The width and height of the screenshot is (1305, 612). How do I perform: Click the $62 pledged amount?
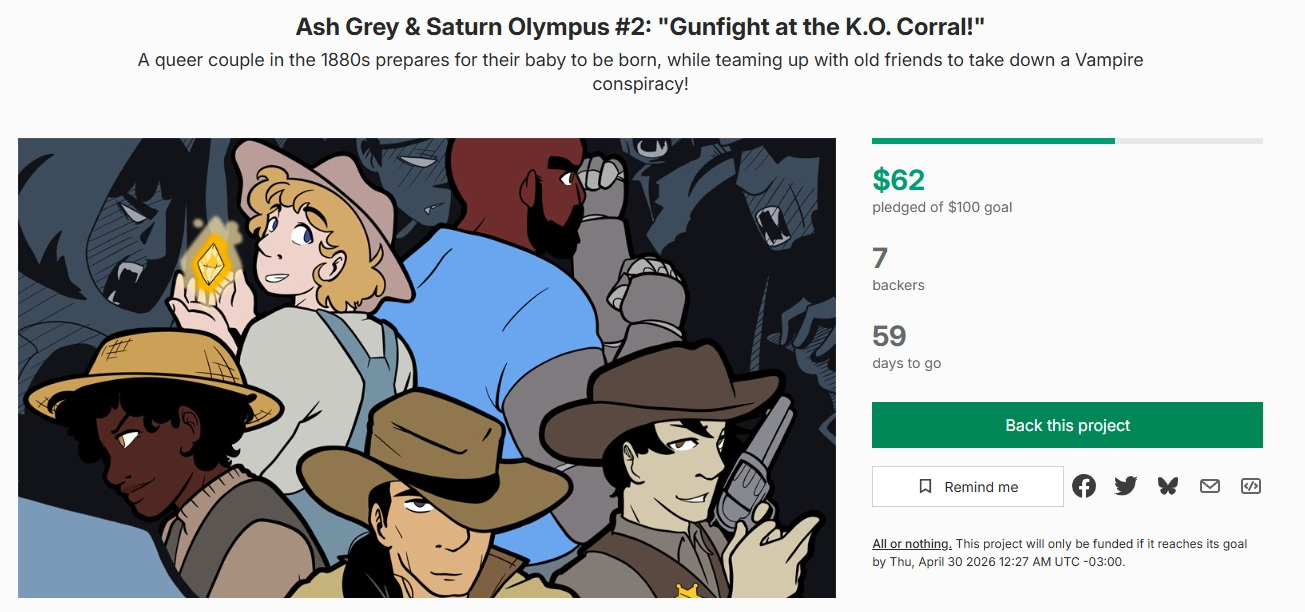click(899, 180)
